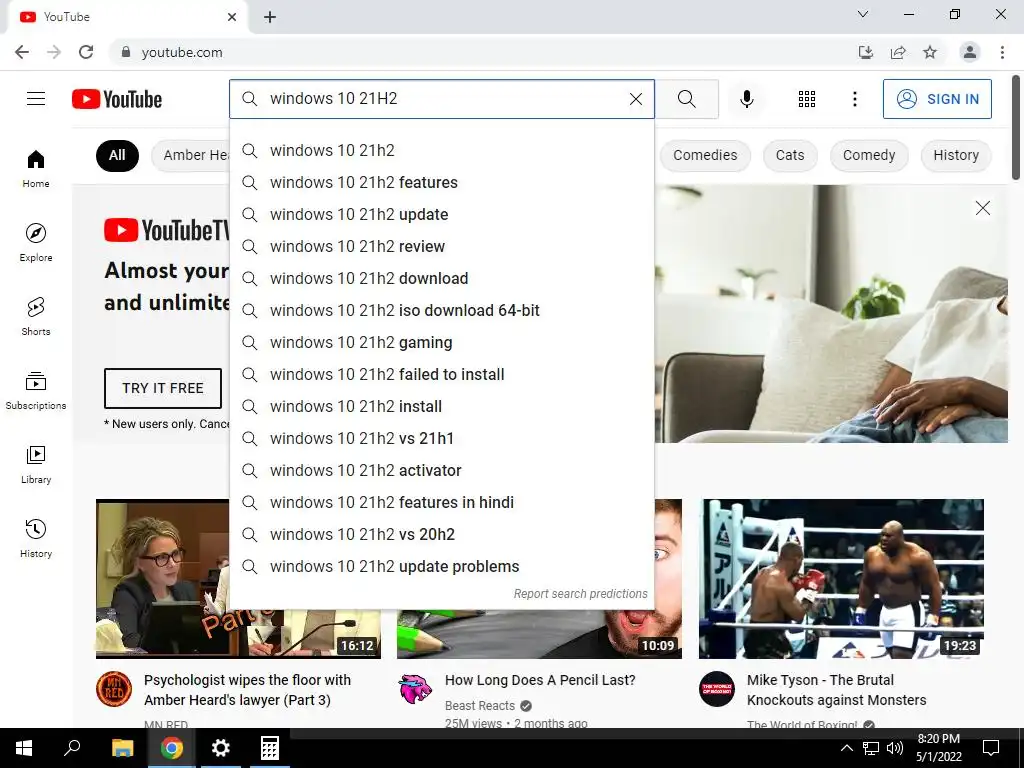This screenshot has width=1024, height=768.
Task: Choose suggestion "windows 10 21h2 review"
Action: point(441,246)
